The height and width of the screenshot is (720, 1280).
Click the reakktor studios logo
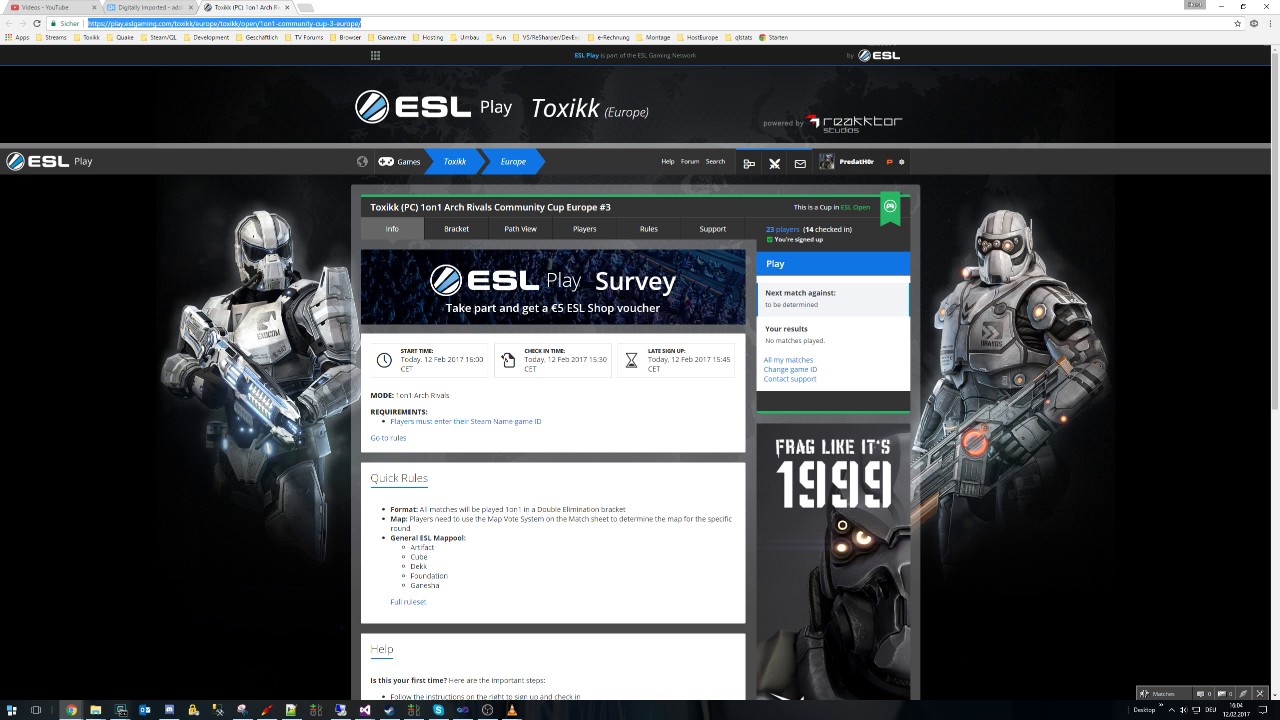point(855,123)
